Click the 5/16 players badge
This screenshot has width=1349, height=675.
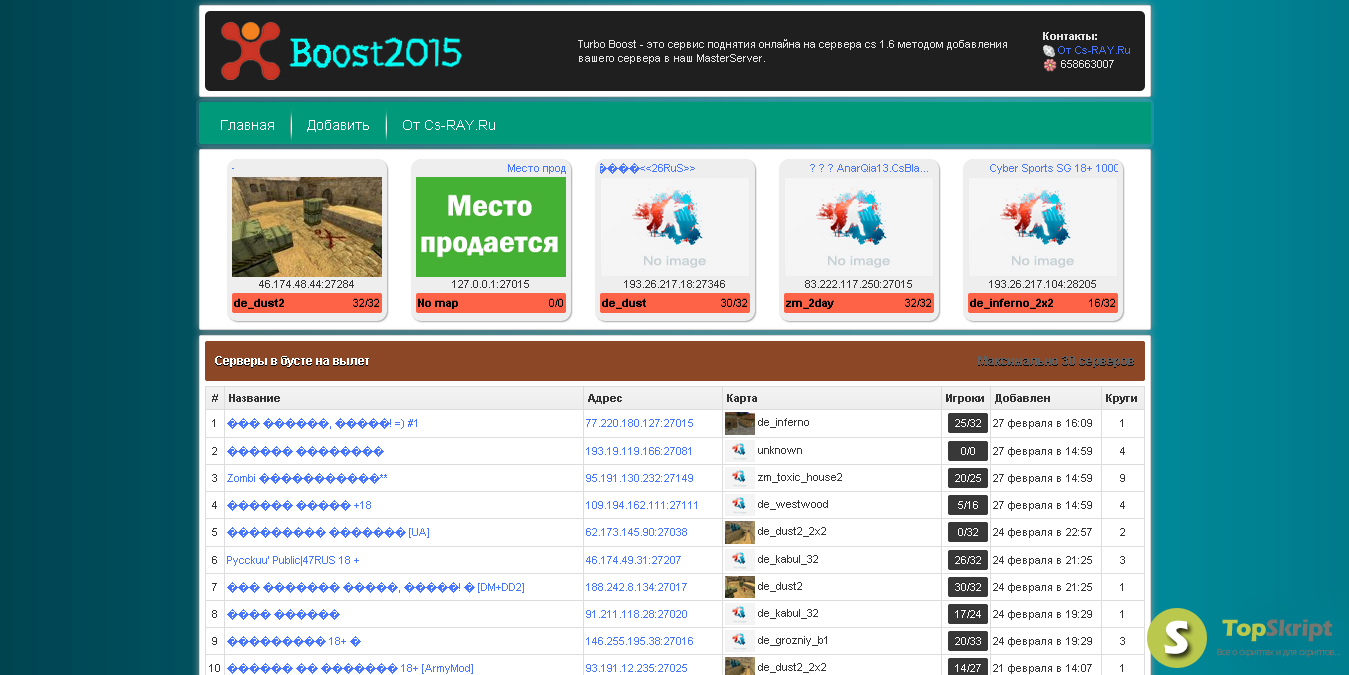[968, 505]
